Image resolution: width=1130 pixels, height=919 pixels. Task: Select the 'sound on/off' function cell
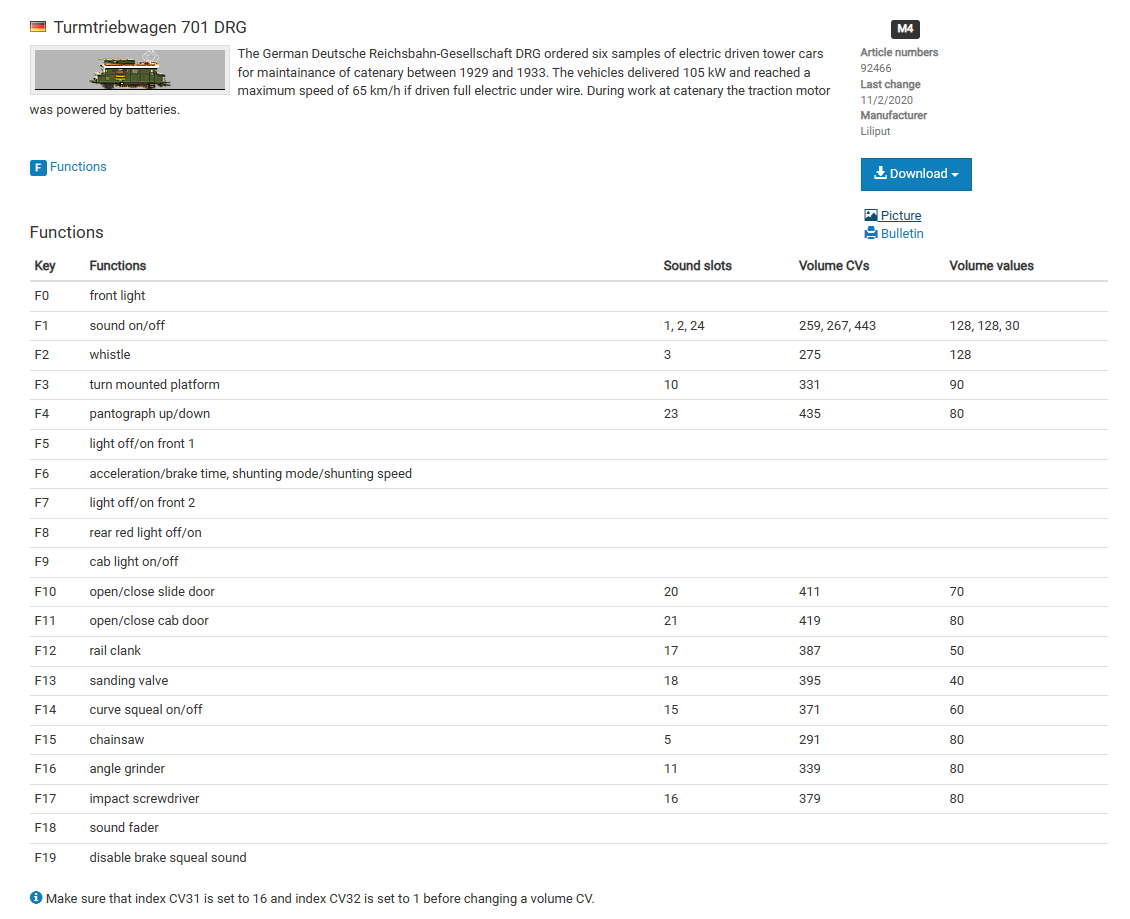coord(127,326)
